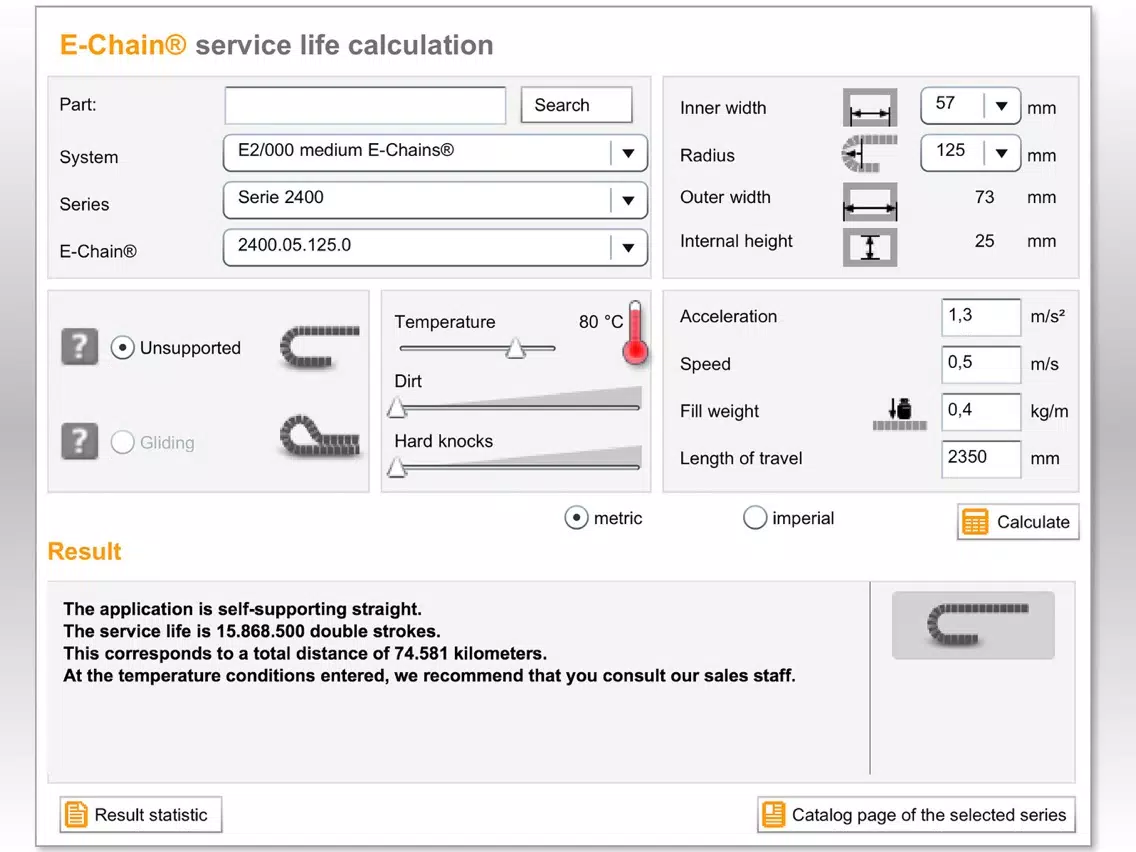Click the self-supporting straight result line
This screenshot has width=1136, height=852.
point(242,609)
